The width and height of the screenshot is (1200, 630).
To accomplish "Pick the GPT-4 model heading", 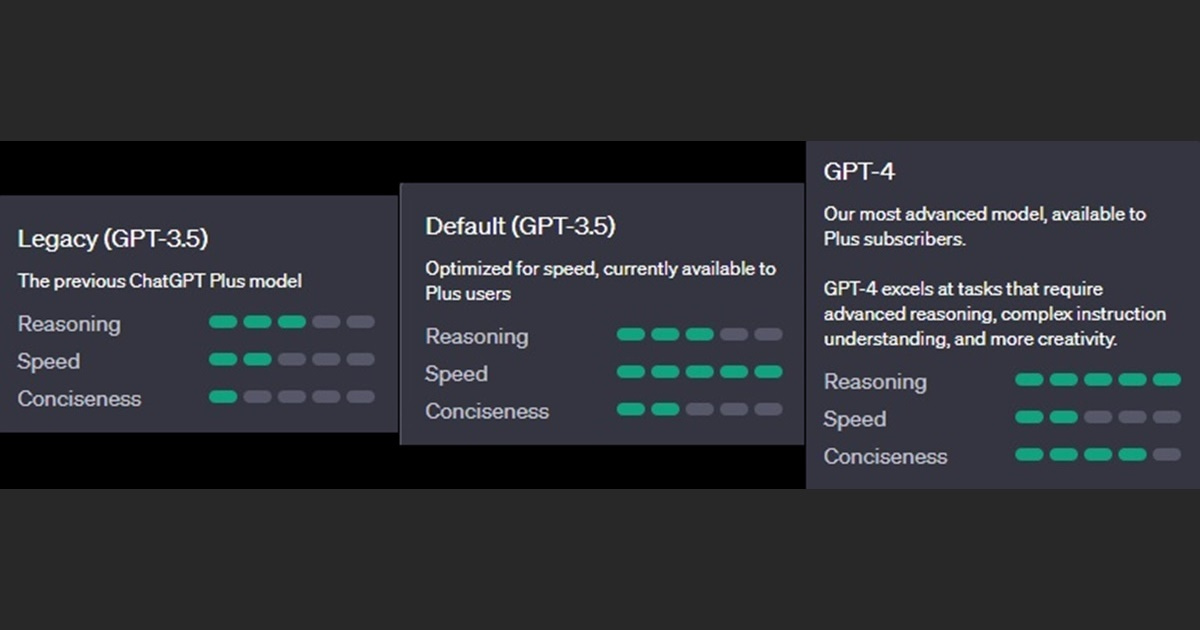I will (859, 172).
